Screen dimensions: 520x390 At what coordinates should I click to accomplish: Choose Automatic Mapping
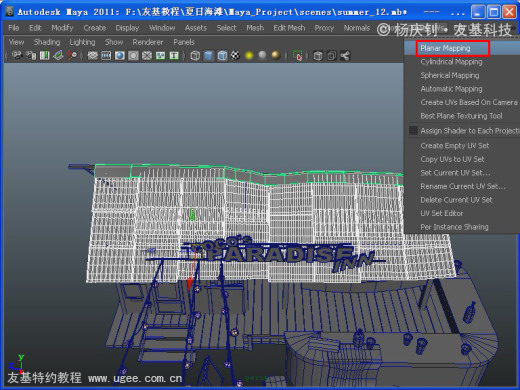pos(451,89)
